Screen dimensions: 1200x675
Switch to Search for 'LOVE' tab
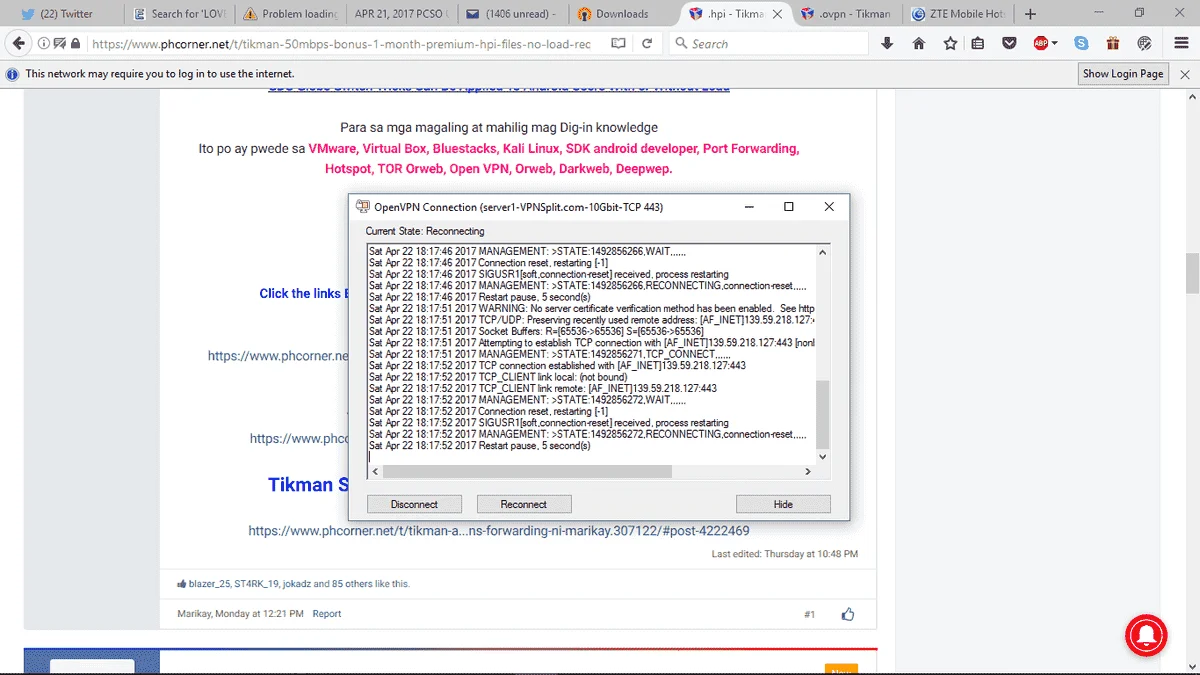(x=179, y=14)
